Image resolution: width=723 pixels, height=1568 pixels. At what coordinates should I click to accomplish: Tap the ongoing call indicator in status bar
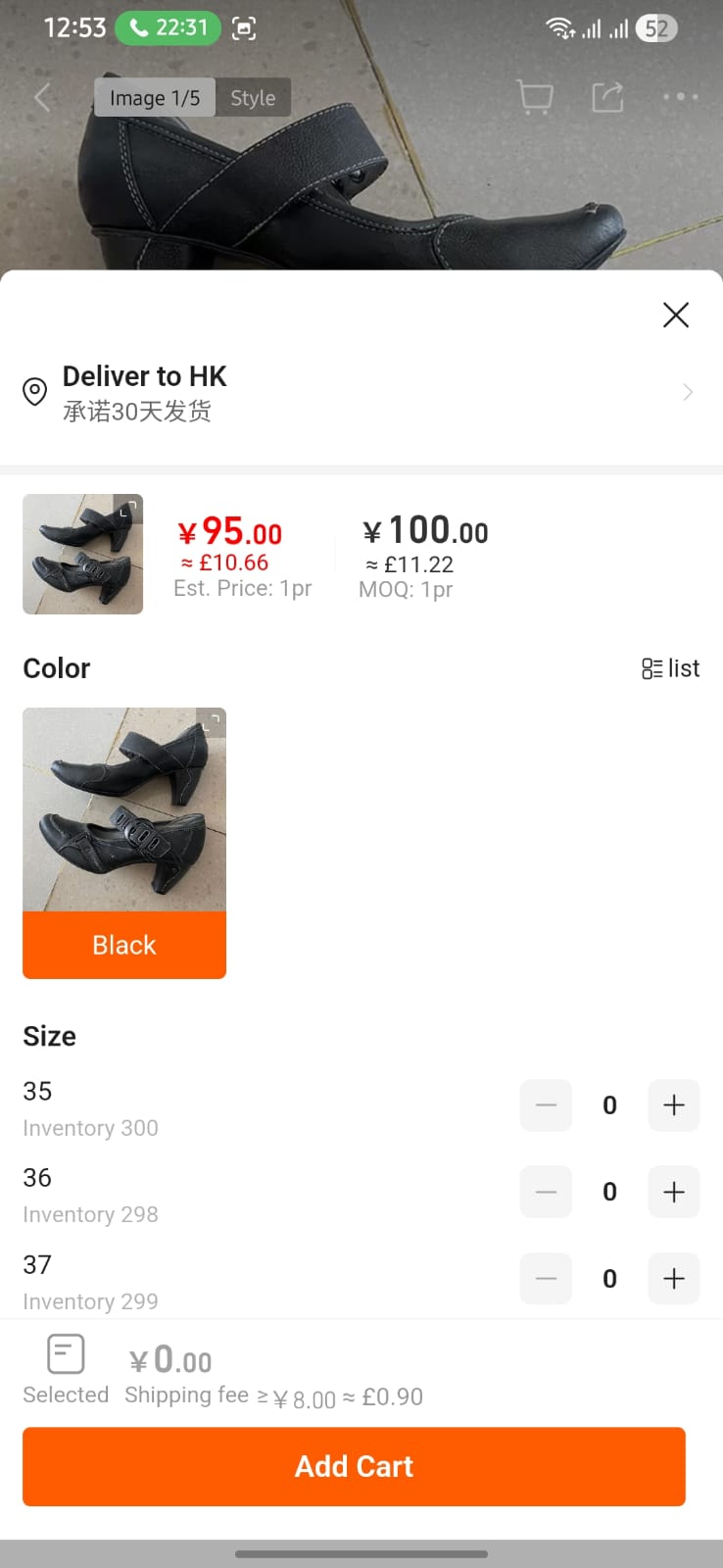169,27
